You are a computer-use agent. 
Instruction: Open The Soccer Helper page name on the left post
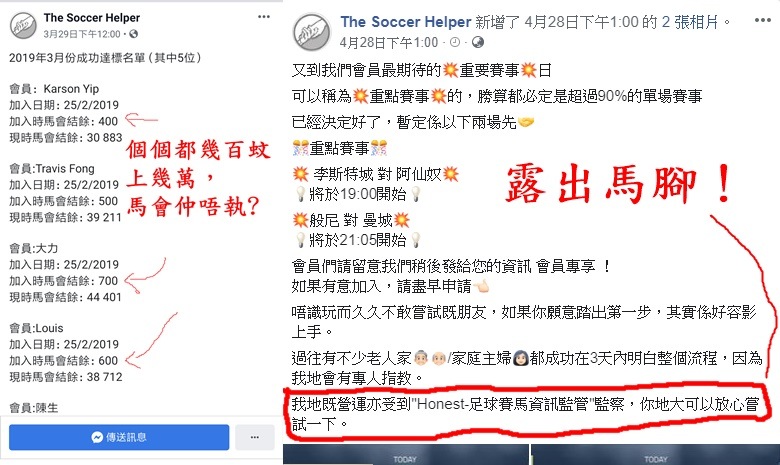92,18
